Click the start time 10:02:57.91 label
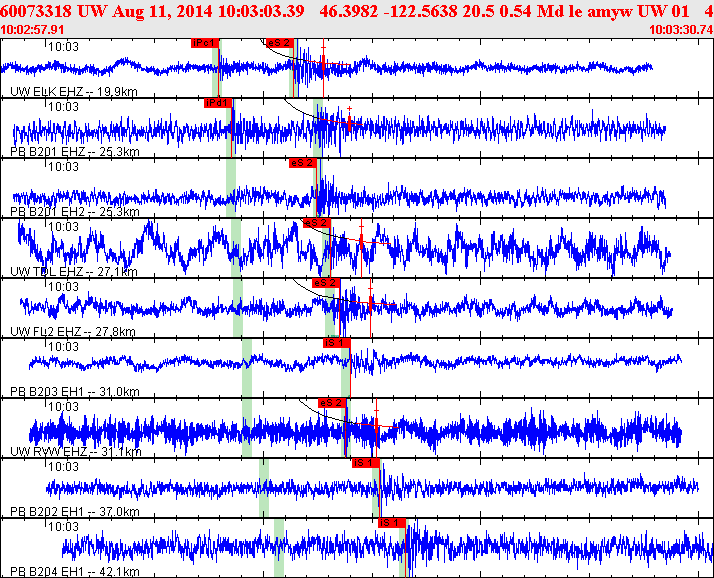The width and height of the screenshot is (714, 578). click(x=32, y=30)
